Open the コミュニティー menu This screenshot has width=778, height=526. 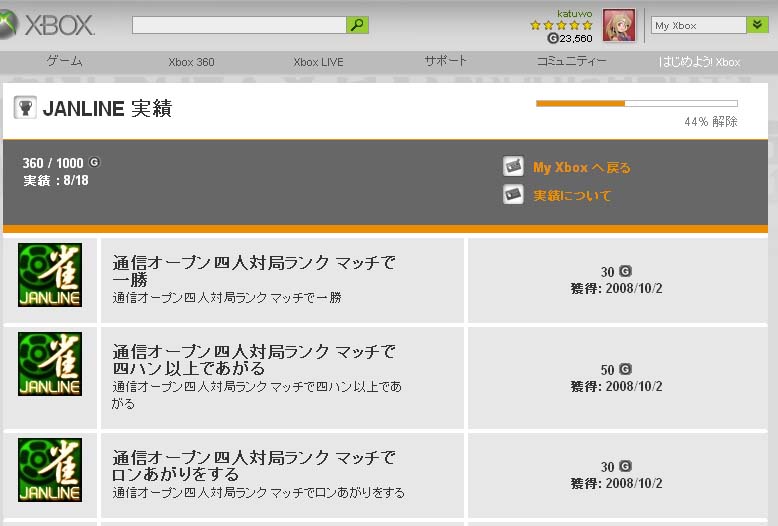click(x=572, y=61)
